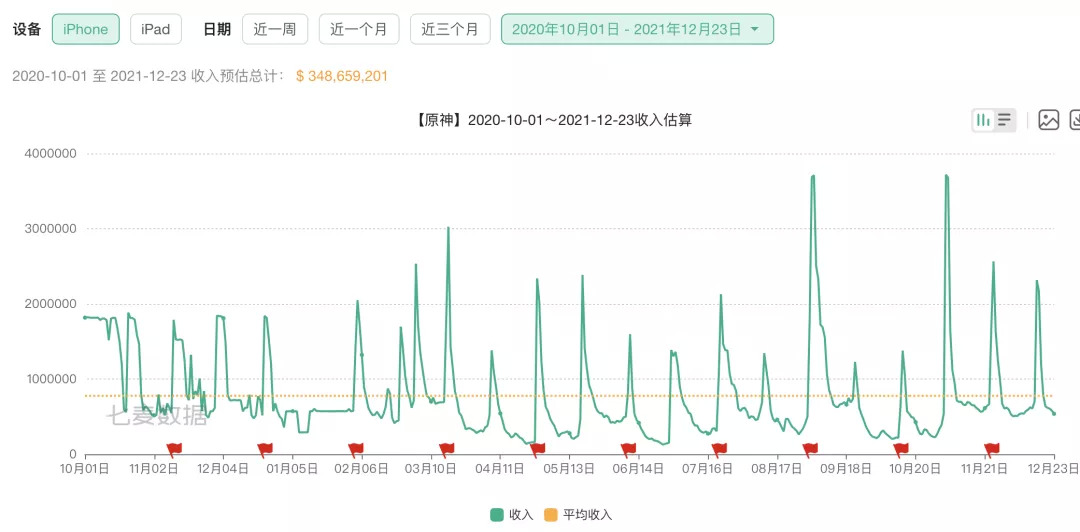The height and width of the screenshot is (532, 1080).
Task: Open the custom date range dropdown
Action: pos(637,29)
